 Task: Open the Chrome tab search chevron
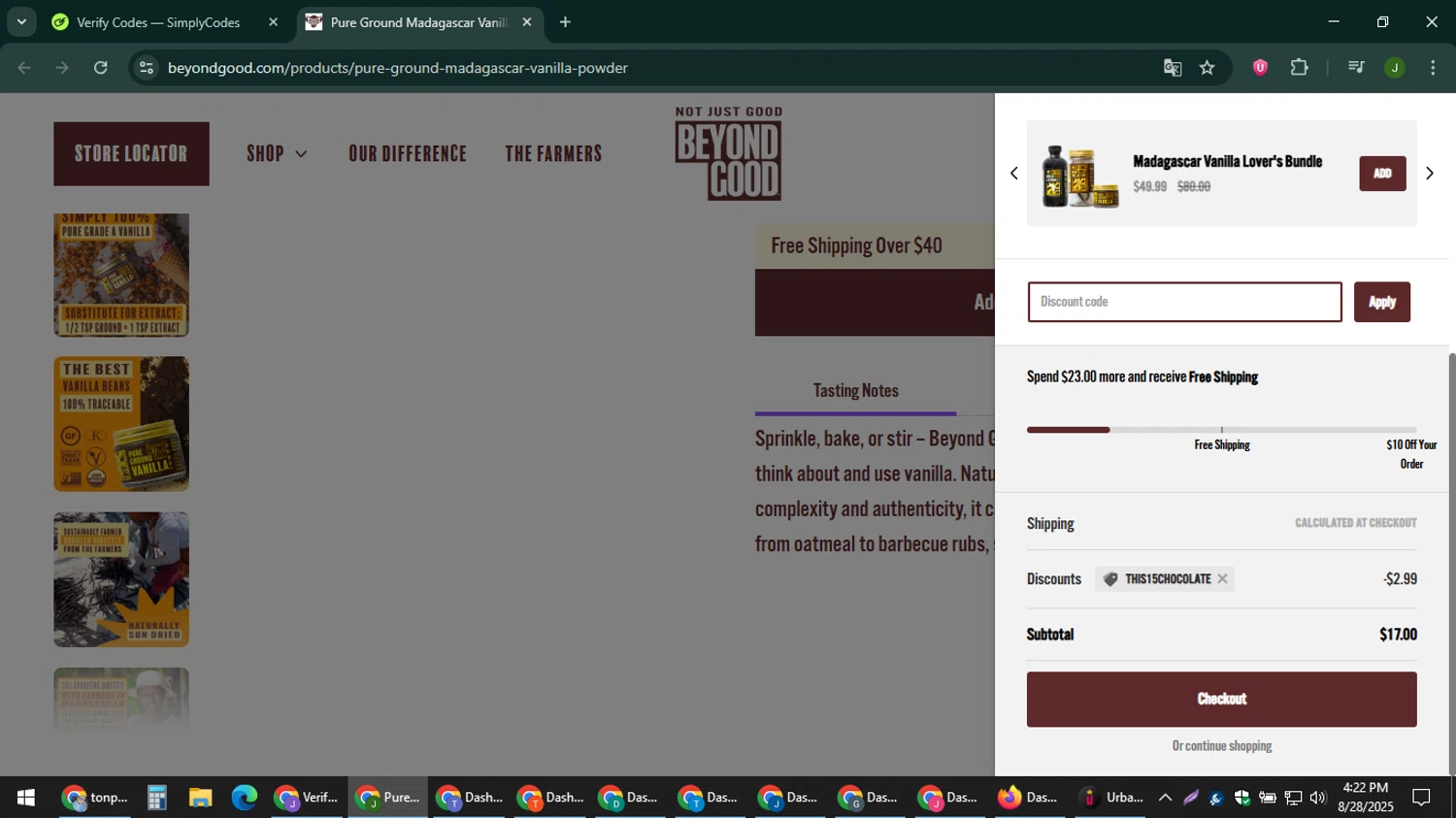21,21
